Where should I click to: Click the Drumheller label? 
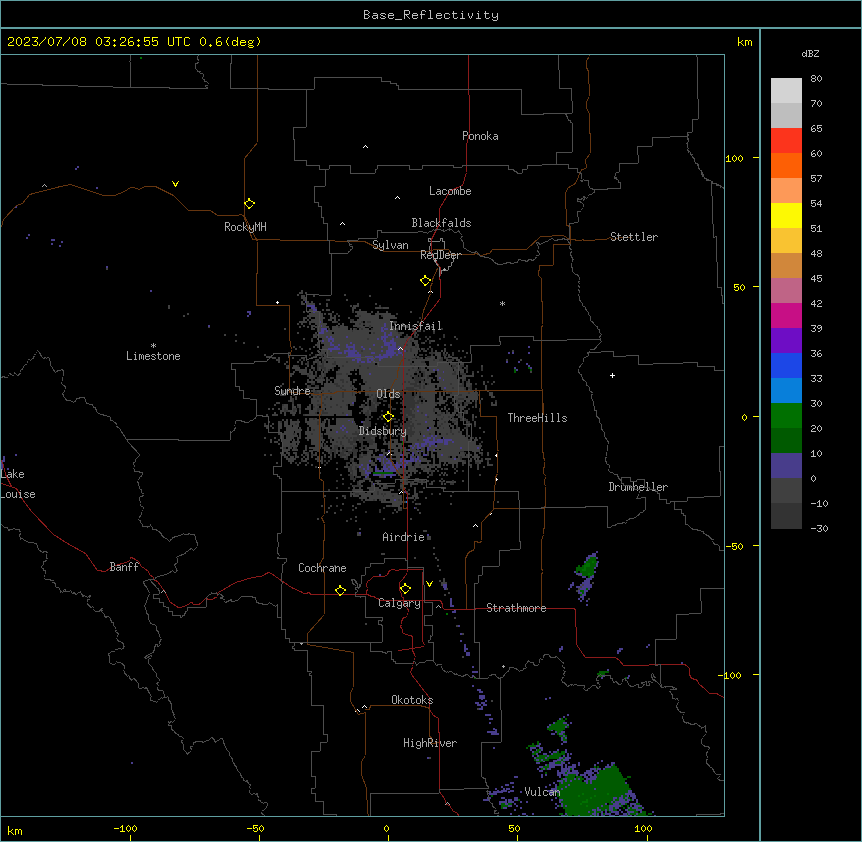[x=638, y=487]
